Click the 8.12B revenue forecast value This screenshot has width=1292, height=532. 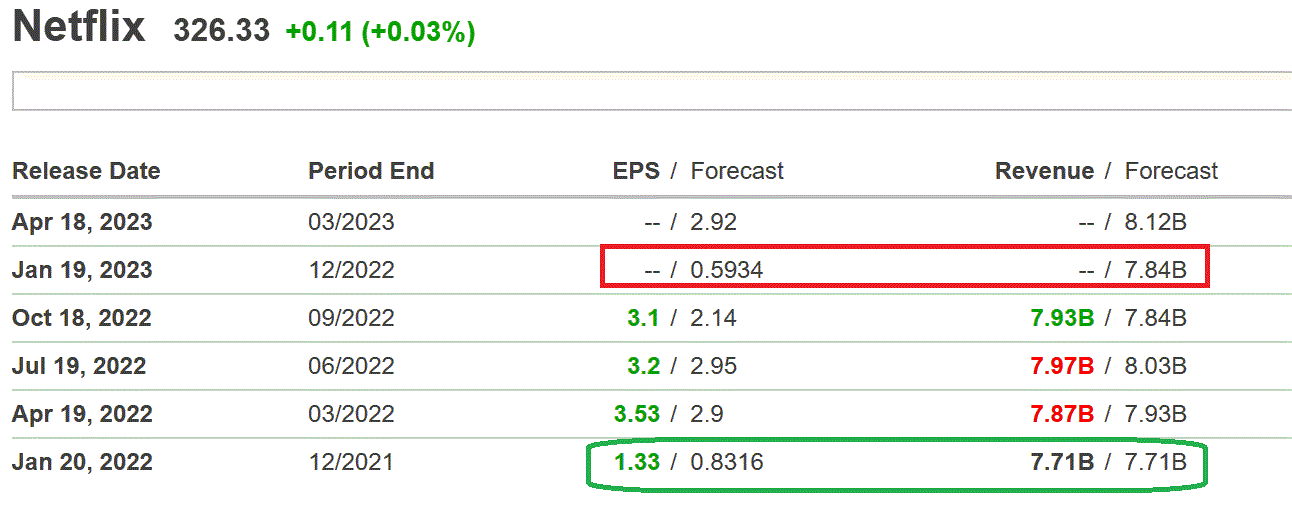point(1156,222)
